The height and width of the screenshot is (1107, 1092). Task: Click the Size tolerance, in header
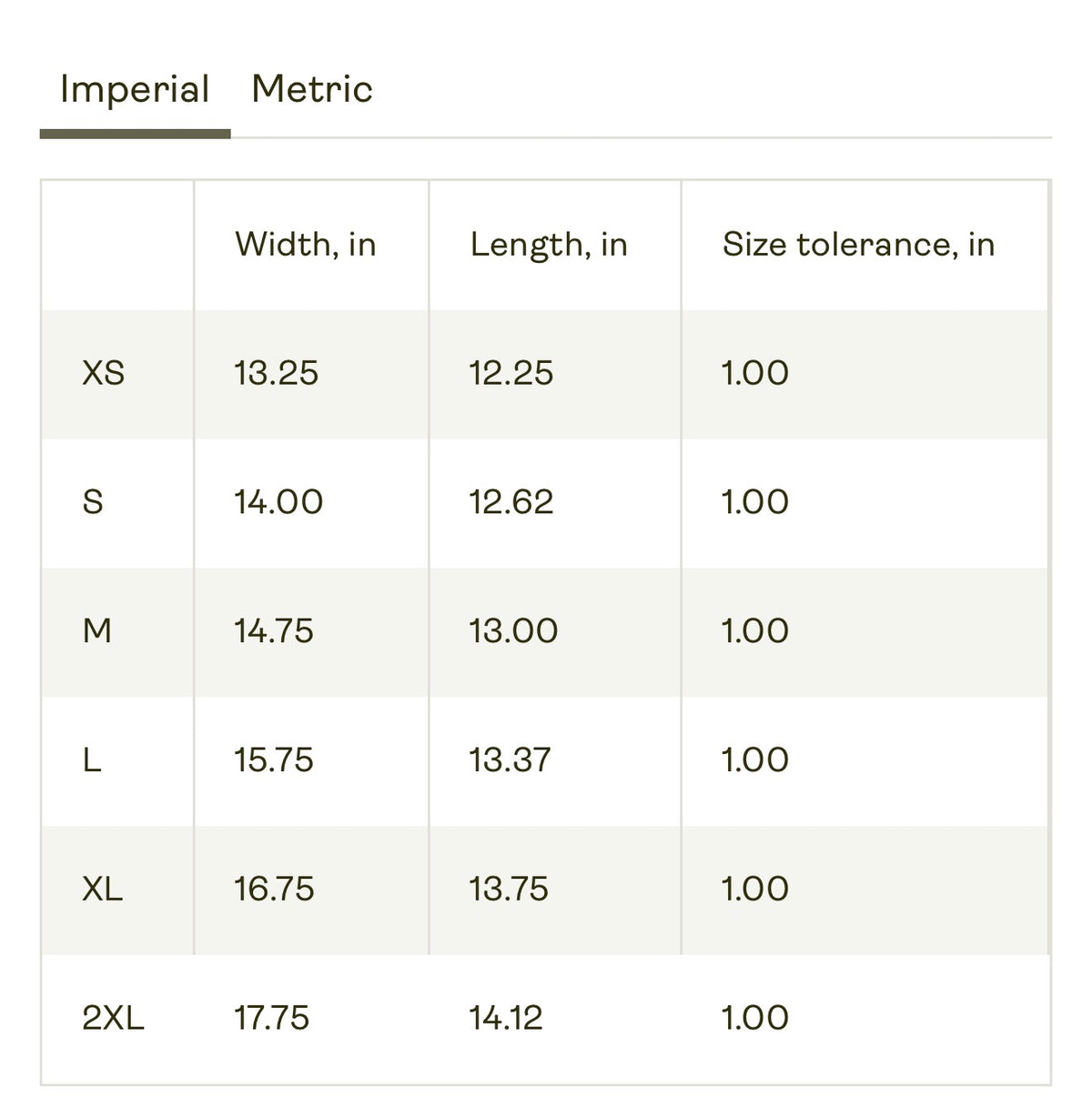[x=858, y=244]
